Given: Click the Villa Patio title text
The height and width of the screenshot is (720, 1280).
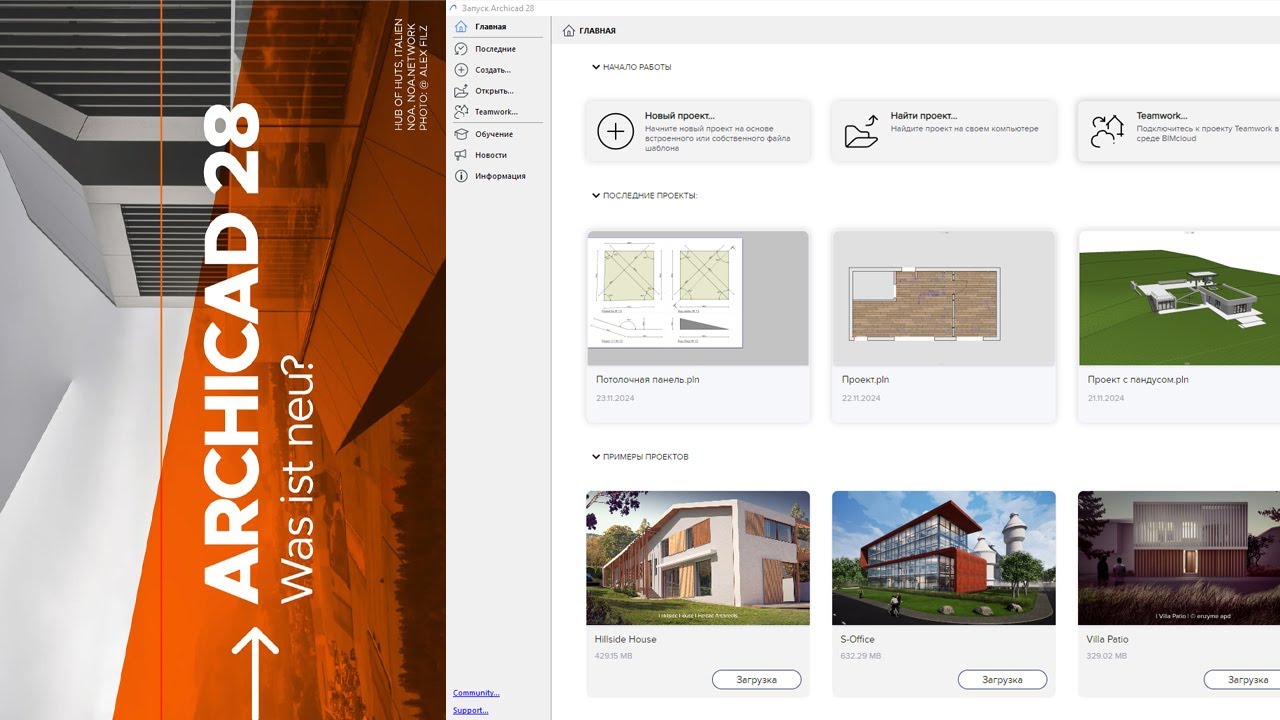Looking at the screenshot, I should point(1108,640).
